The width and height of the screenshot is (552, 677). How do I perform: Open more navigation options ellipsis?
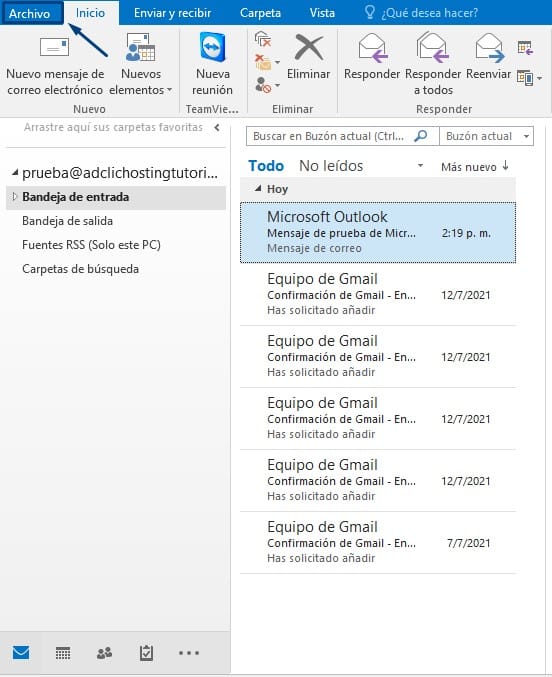(189, 653)
